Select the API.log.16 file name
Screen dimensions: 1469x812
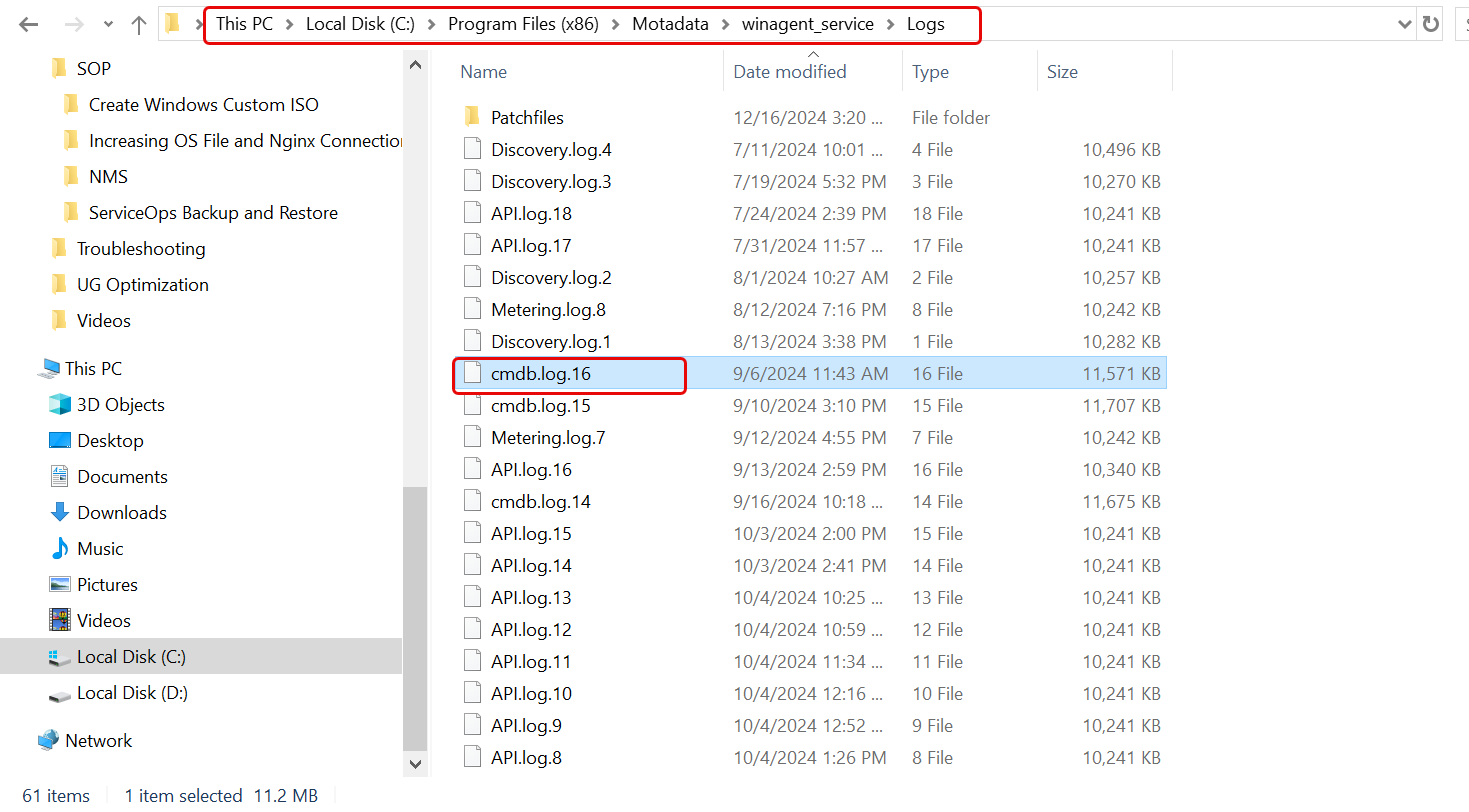531,470
